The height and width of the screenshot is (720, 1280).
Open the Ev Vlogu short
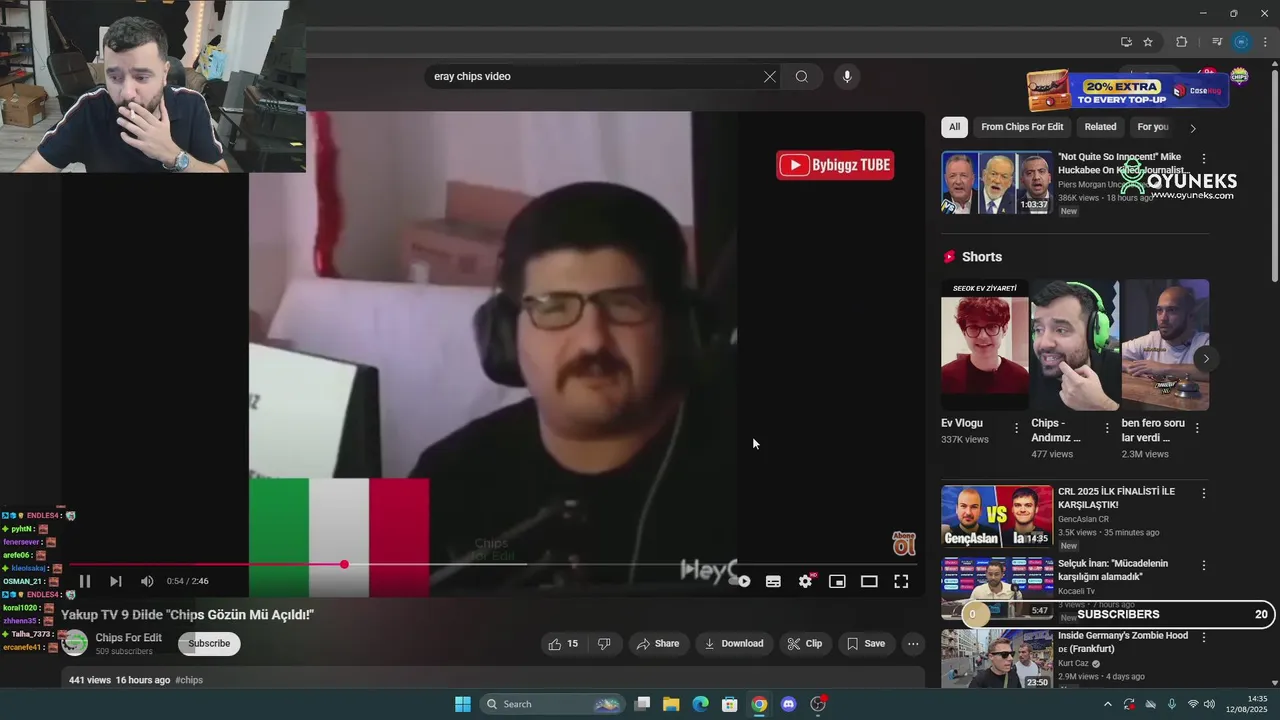coord(984,345)
